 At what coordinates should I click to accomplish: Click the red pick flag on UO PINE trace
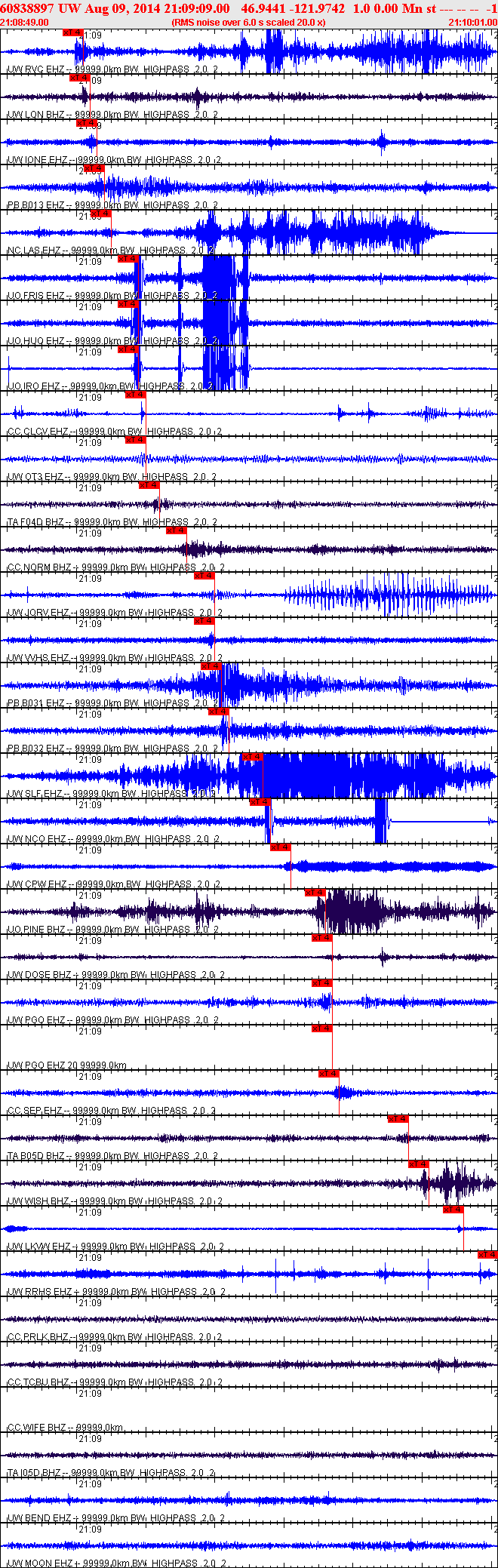[x=315, y=893]
